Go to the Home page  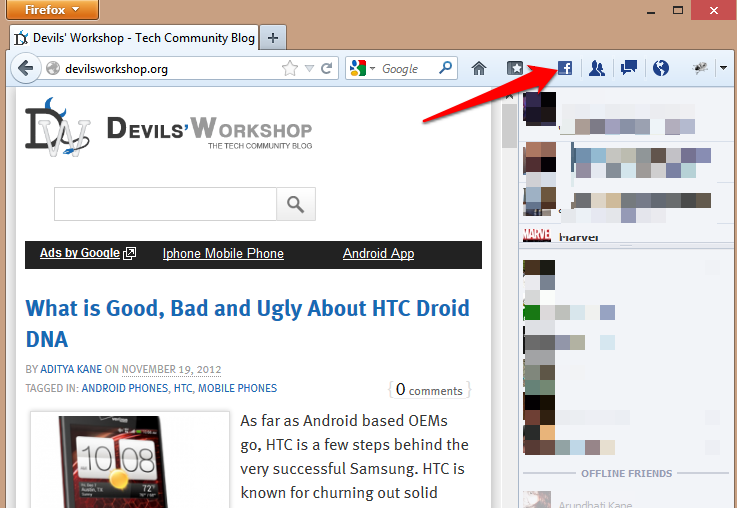click(x=478, y=69)
